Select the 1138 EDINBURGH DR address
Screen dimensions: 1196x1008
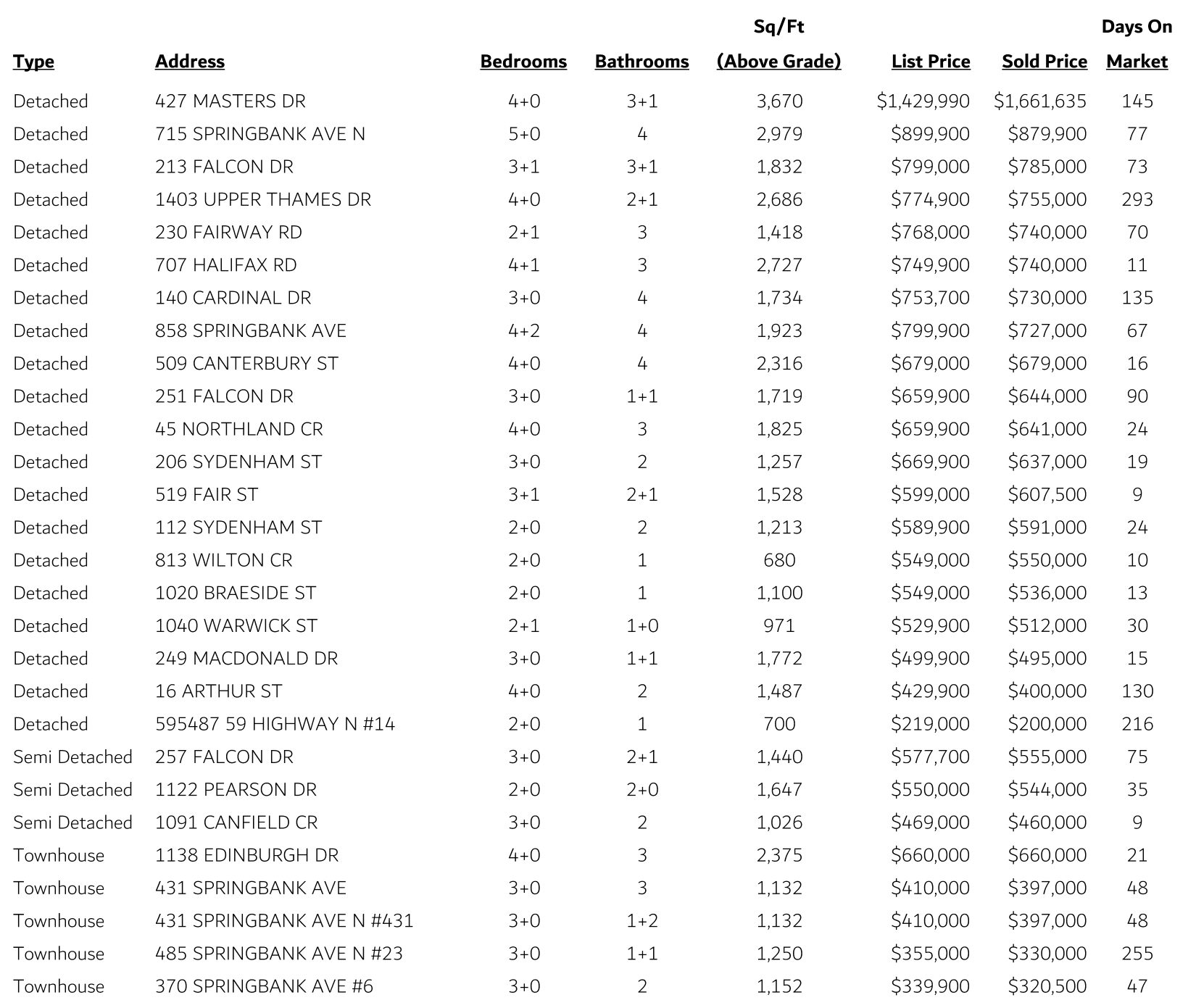(x=246, y=855)
